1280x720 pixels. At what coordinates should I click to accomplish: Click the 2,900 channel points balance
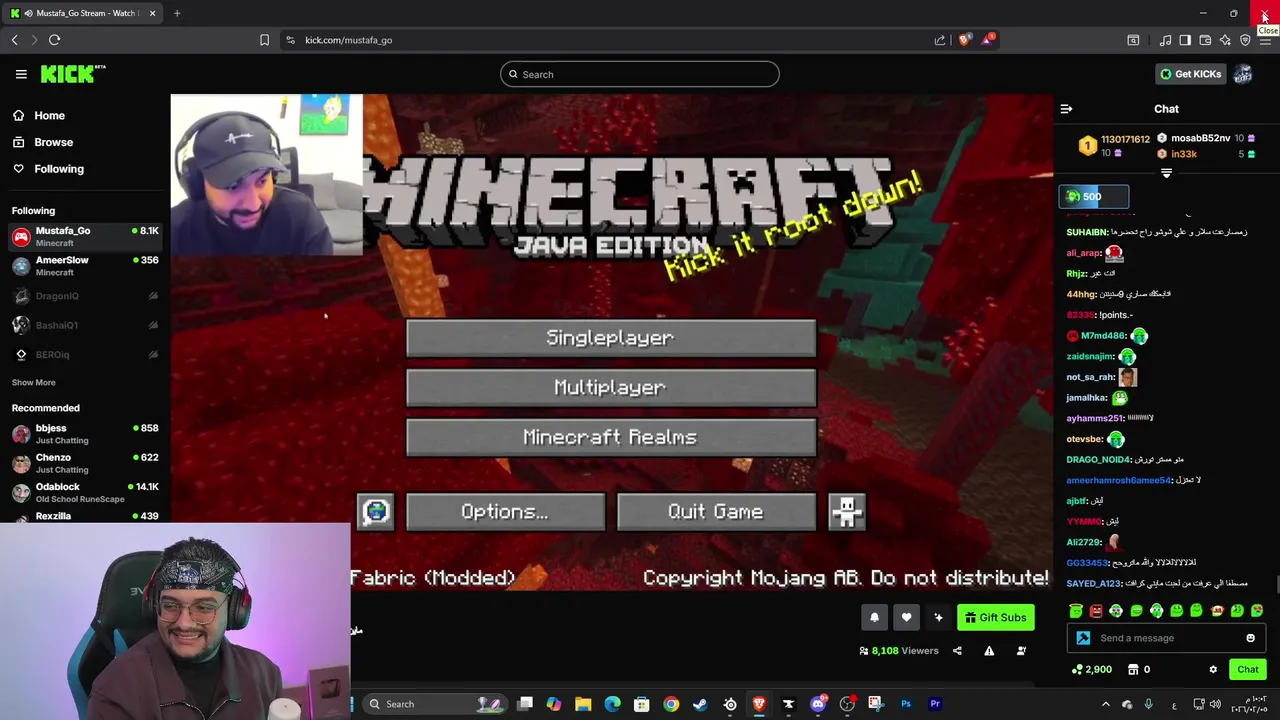click(1091, 670)
